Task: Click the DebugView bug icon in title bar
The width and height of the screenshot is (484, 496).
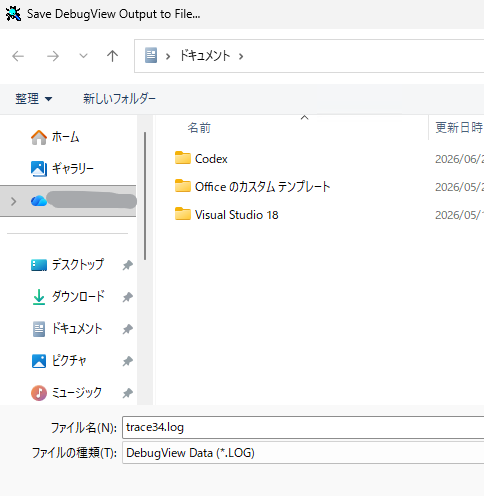Action: (13, 14)
